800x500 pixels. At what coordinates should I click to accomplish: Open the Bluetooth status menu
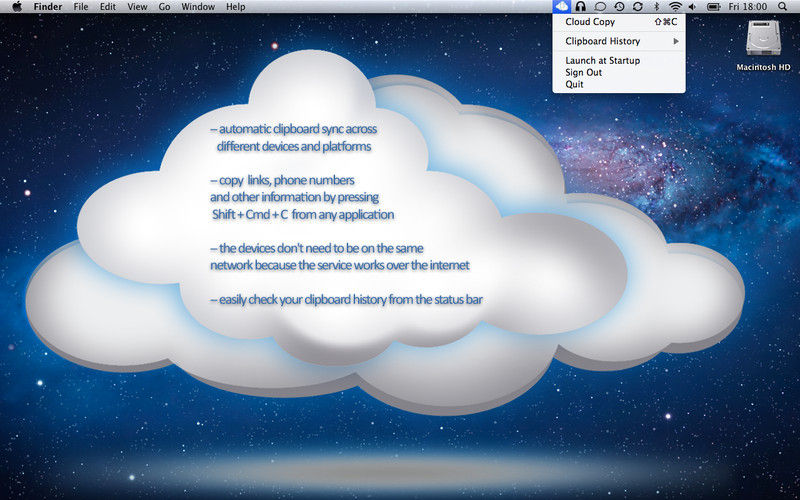656,7
